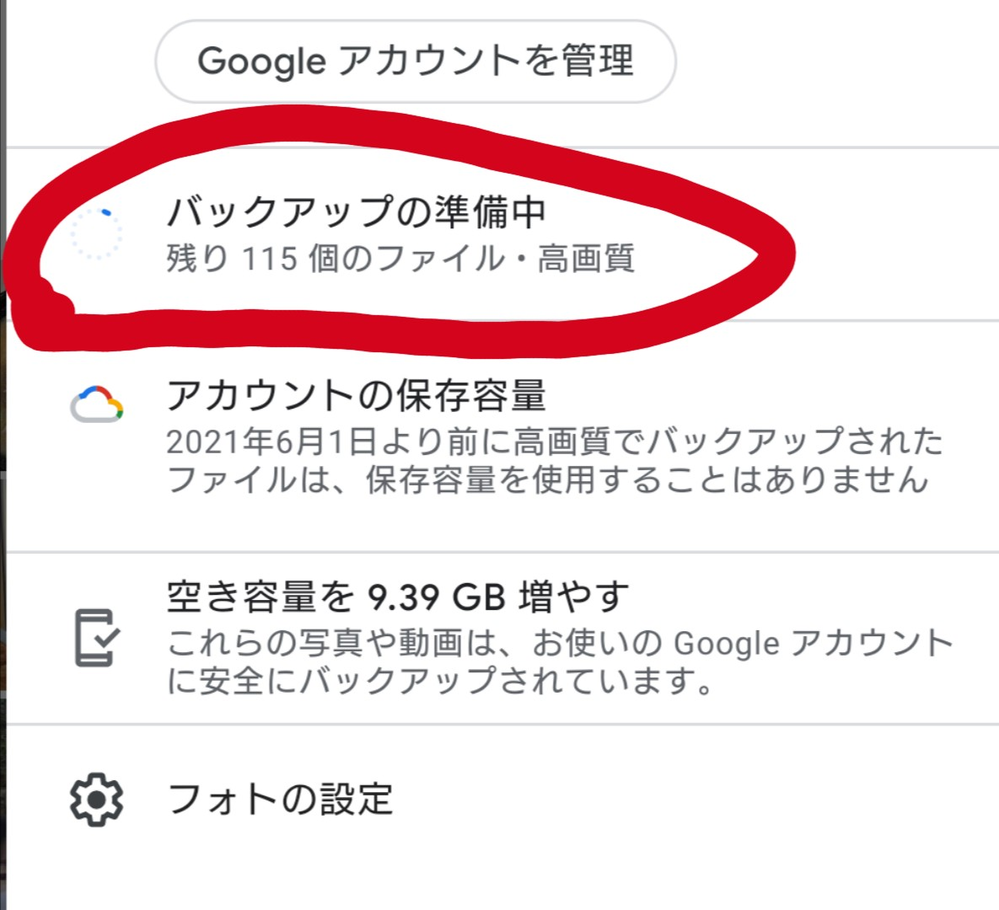This screenshot has width=999, height=910.
Task: Select the red circled backup area
Action: (400, 235)
